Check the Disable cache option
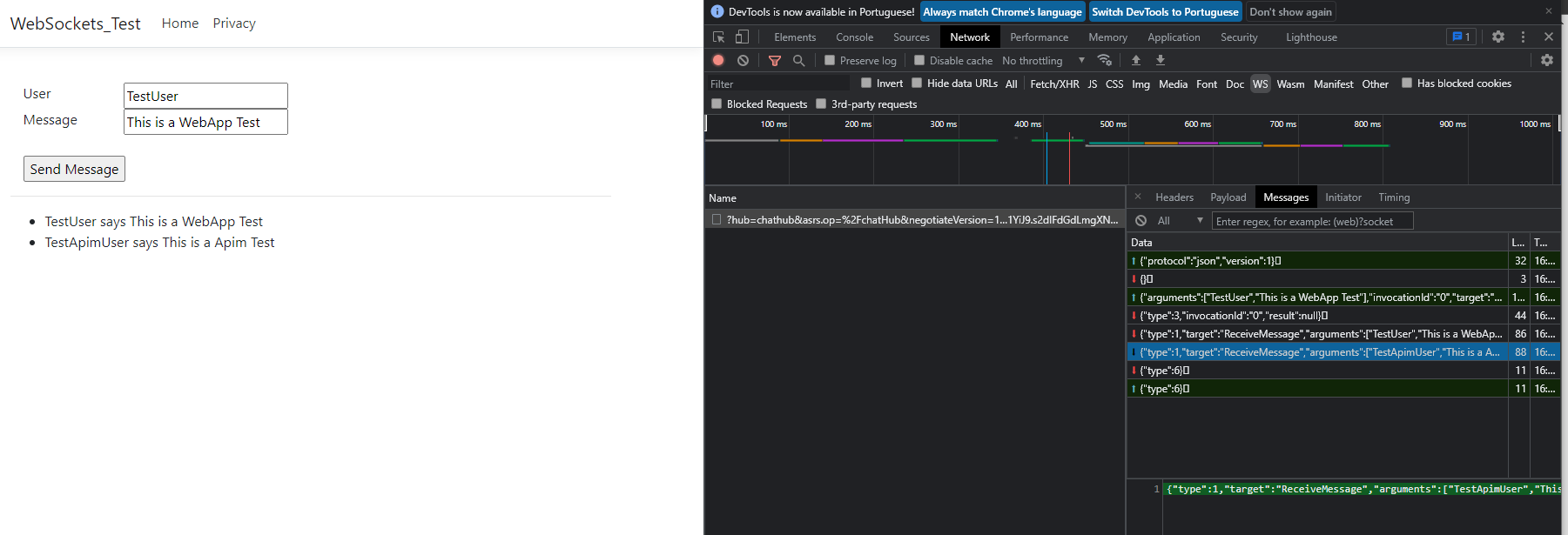The width and height of the screenshot is (1568, 535). (919, 60)
